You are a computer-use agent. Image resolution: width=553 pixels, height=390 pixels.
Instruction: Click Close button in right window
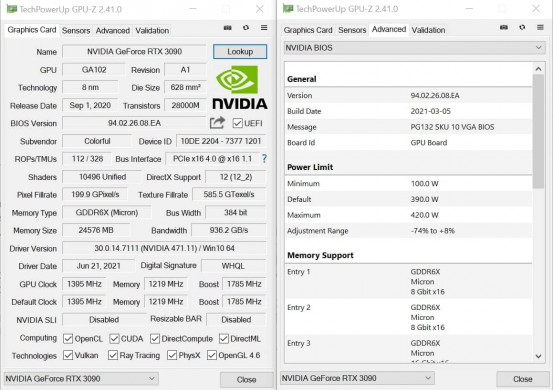coord(523,379)
